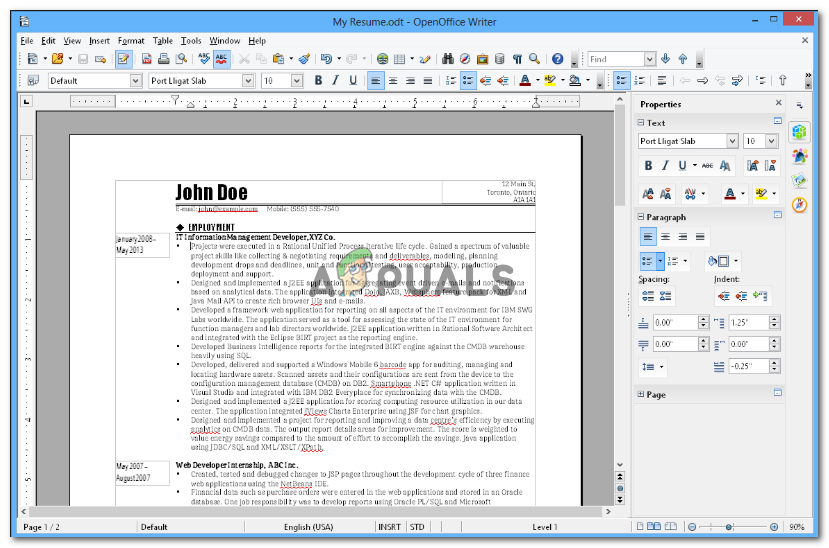Open the sidebar font size dropdown
This screenshot has width=829, height=548.
click(x=771, y=141)
